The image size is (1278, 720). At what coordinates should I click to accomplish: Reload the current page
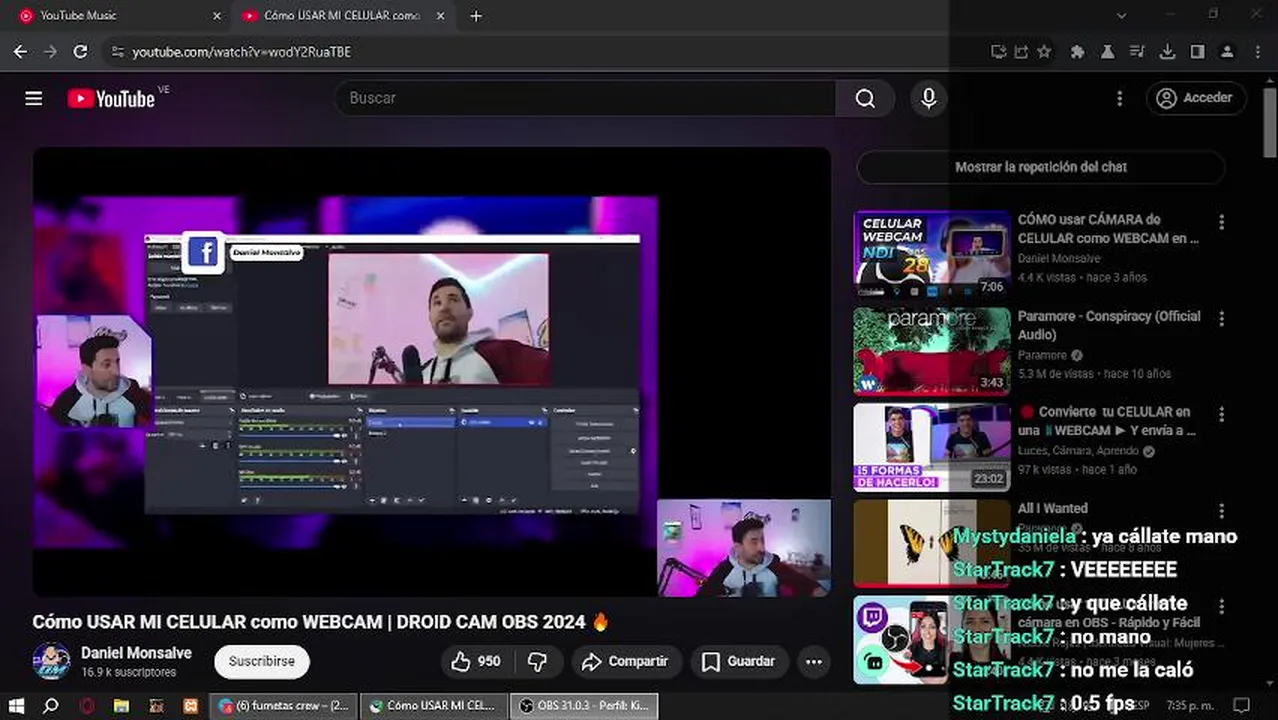click(x=81, y=52)
